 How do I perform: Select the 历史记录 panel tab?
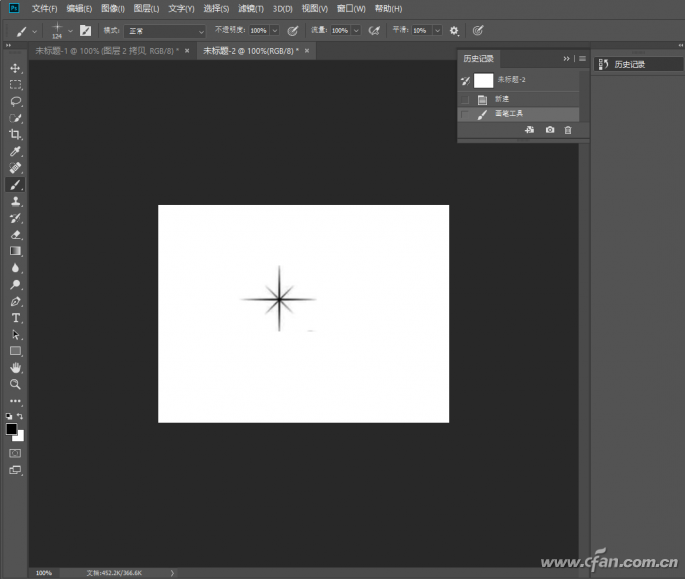coord(478,59)
